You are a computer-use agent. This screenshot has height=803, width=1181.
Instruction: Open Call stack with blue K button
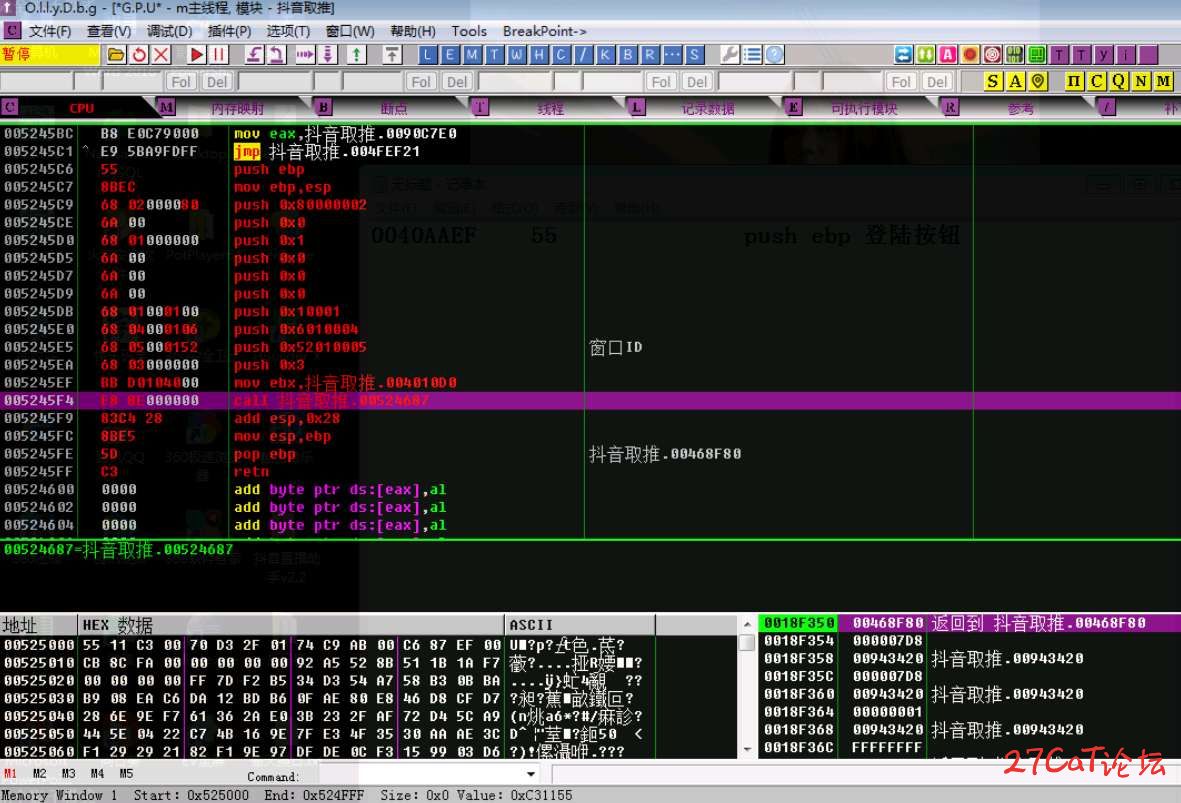606,54
